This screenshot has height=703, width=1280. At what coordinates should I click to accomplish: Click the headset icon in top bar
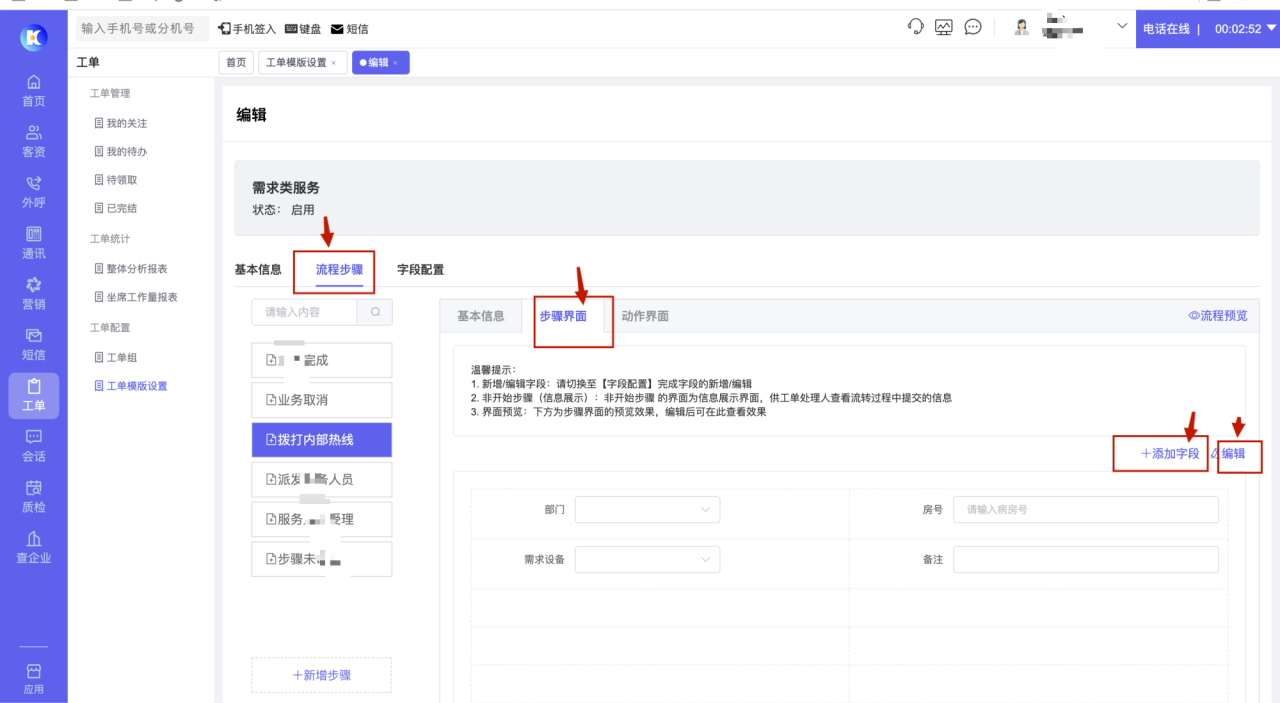pyautogui.click(x=915, y=28)
